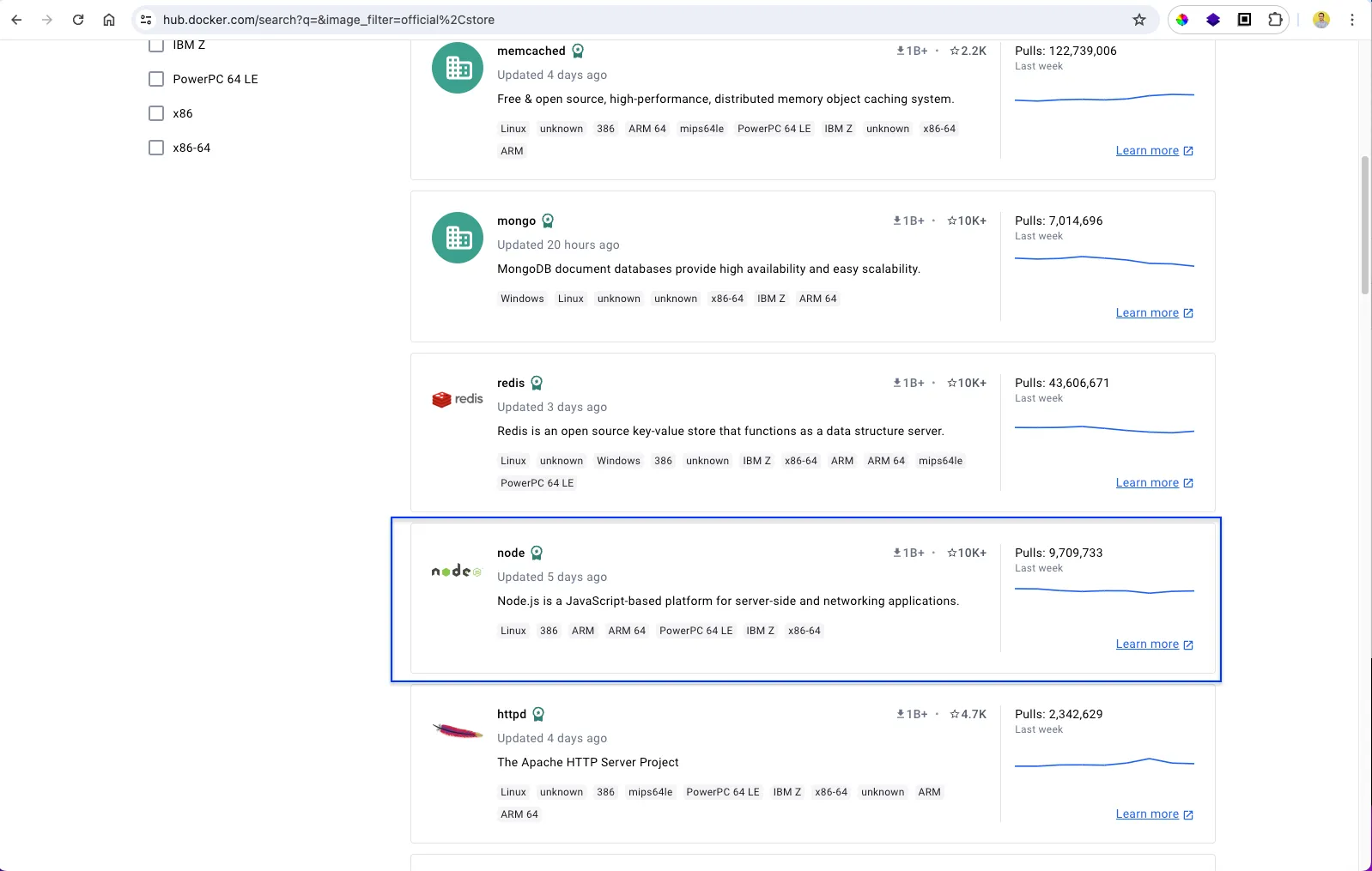1372x871 pixels.
Task: Check the x86 architecture filter
Action: (x=156, y=113)
